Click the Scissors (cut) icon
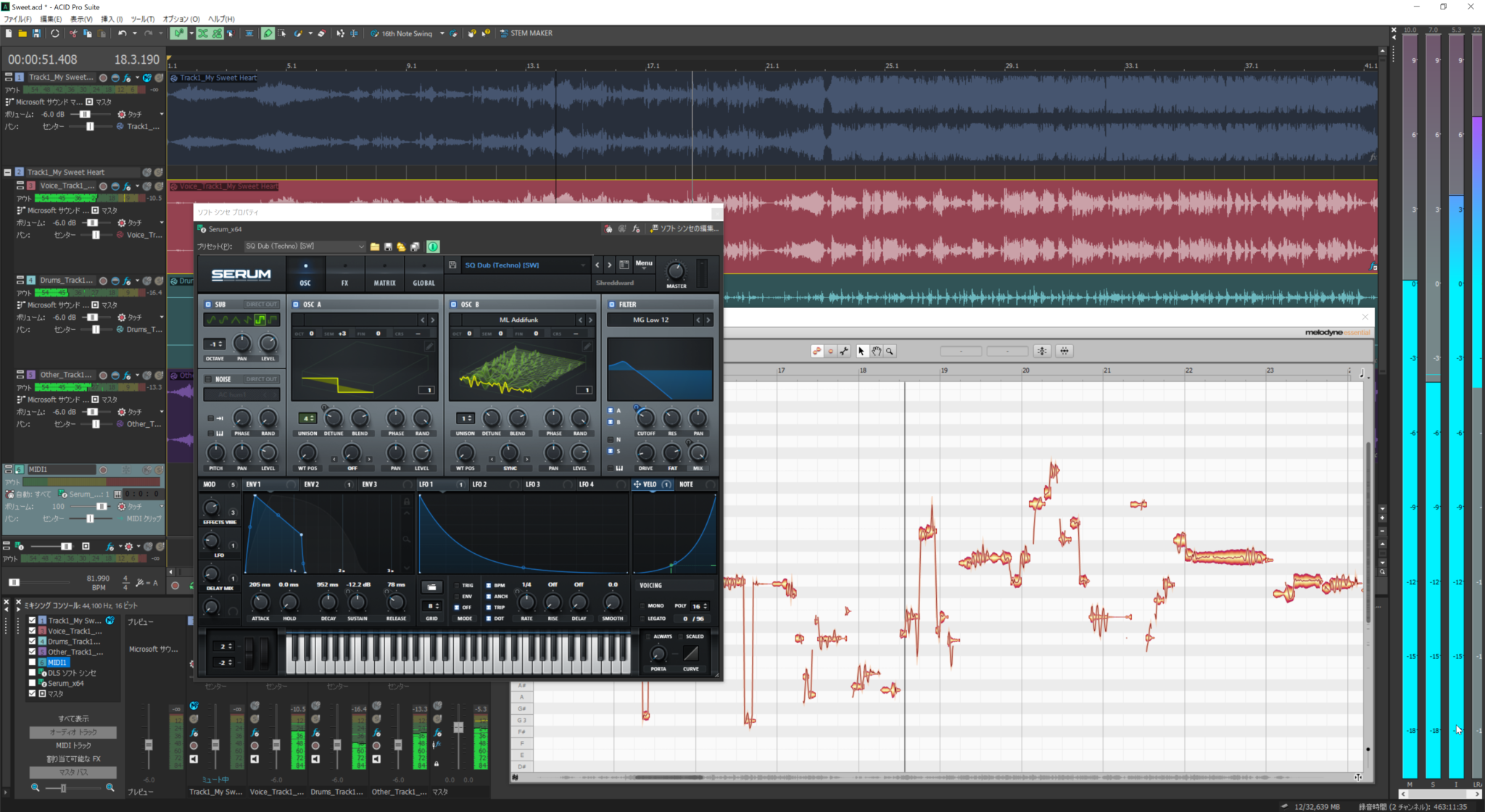 tap(74, 33)
